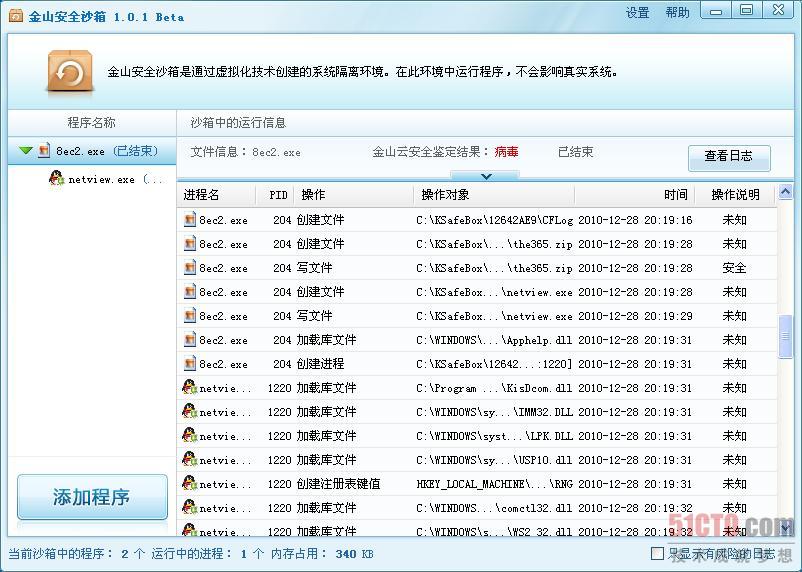Expand details with the down chevron

click(486, 176)
